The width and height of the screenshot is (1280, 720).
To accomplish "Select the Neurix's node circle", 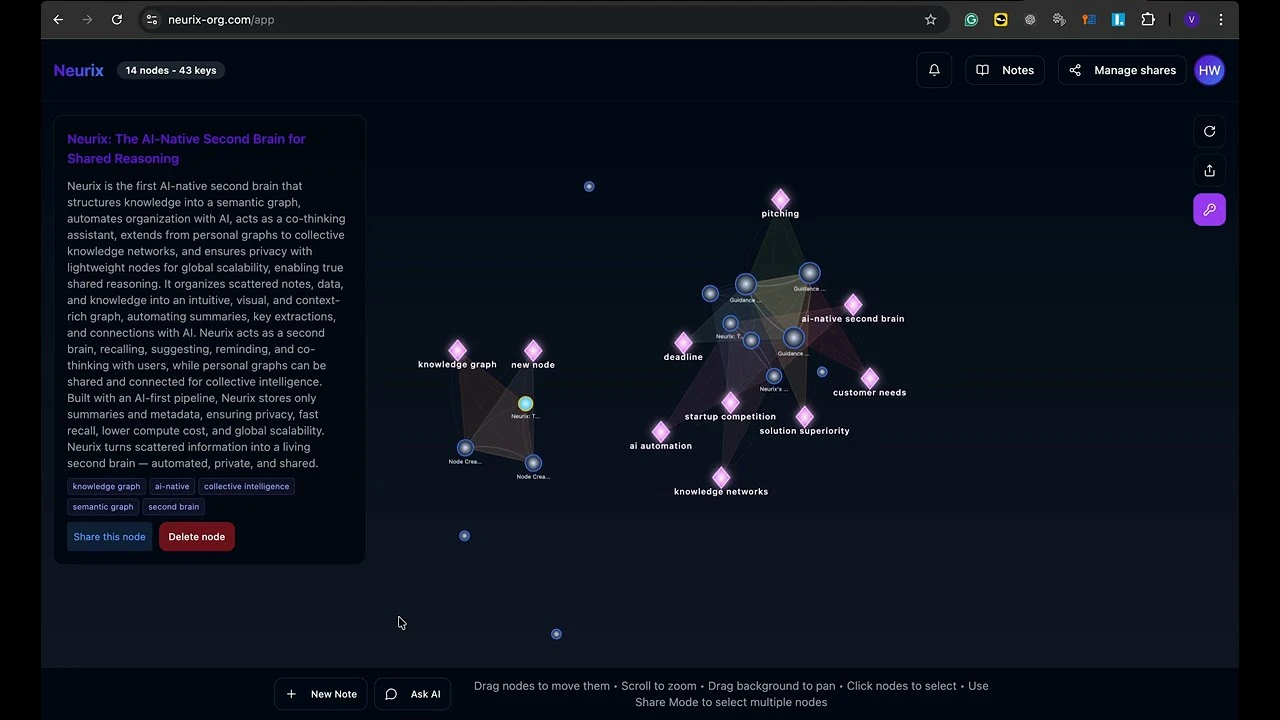I will (x=774, y=376).
